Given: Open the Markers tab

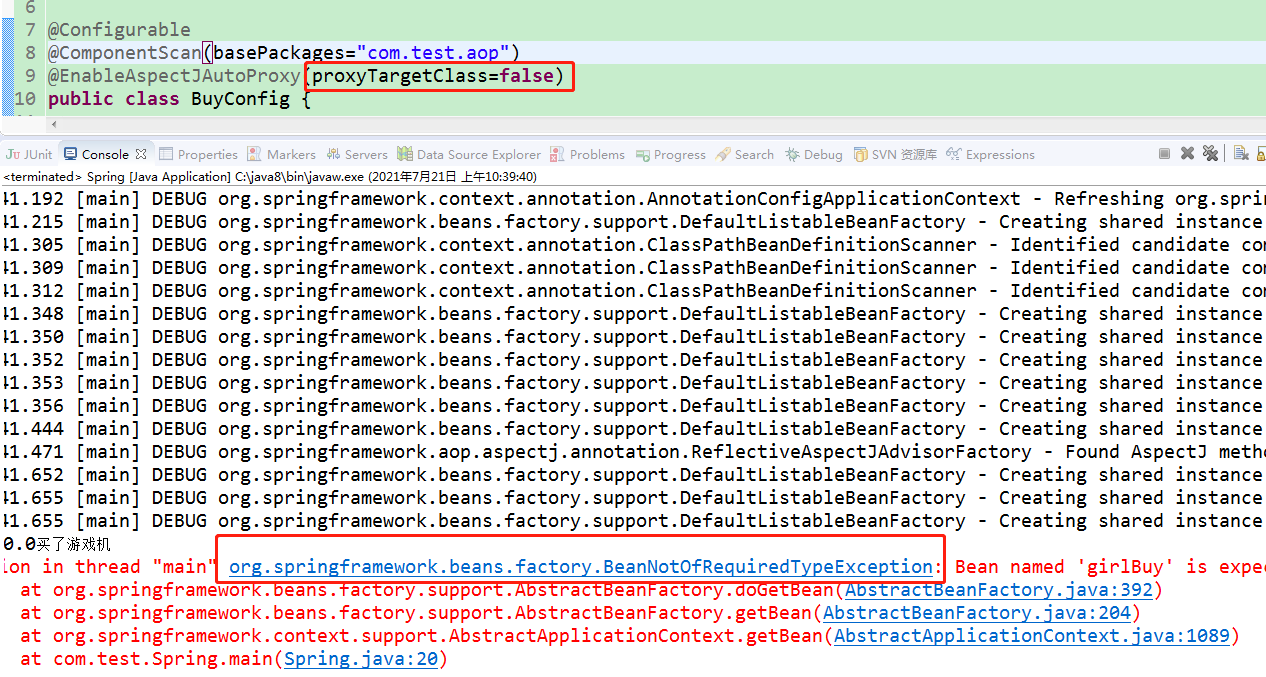Looking at the screenshot, I should point(282,154).
